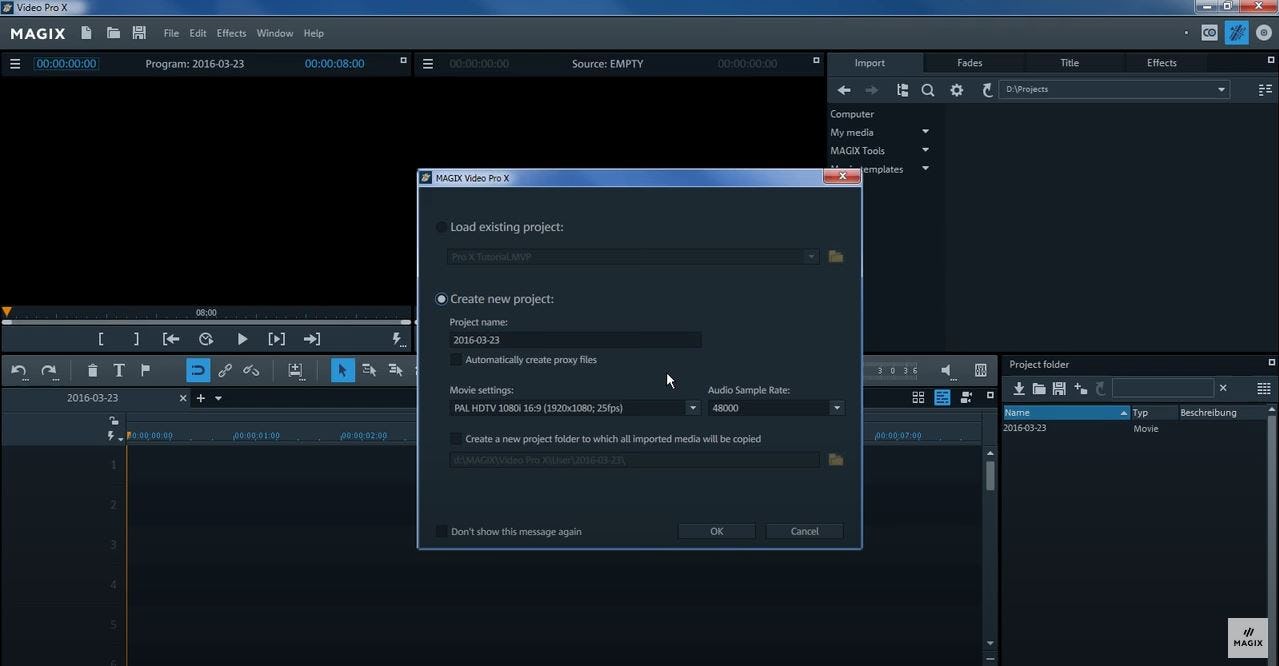Screen dimensions: 1279x666
Task: Open the Window menu
Action: pos(275,33)
